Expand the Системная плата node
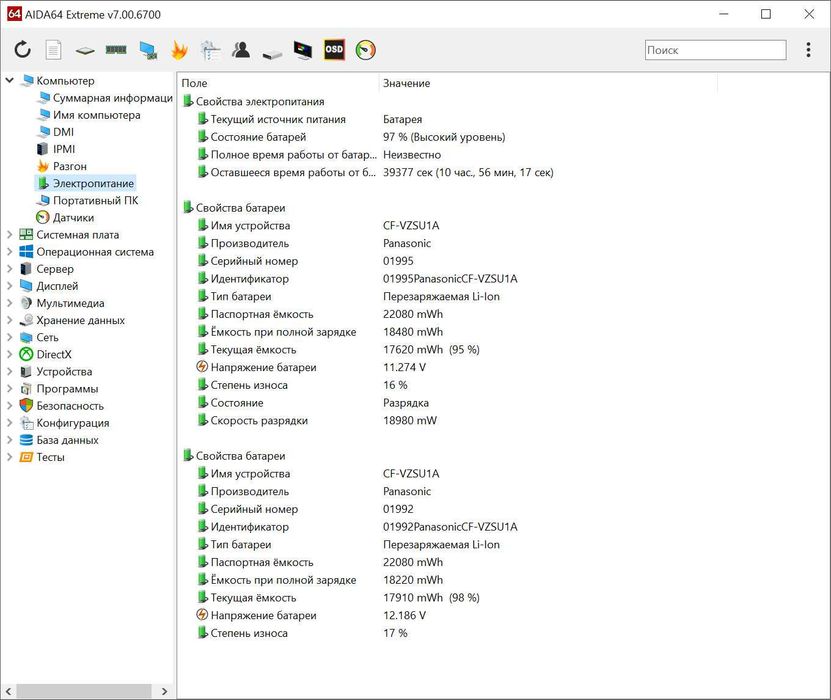Image resolution: width=831 pixels, height=700 pixels. 10,234
